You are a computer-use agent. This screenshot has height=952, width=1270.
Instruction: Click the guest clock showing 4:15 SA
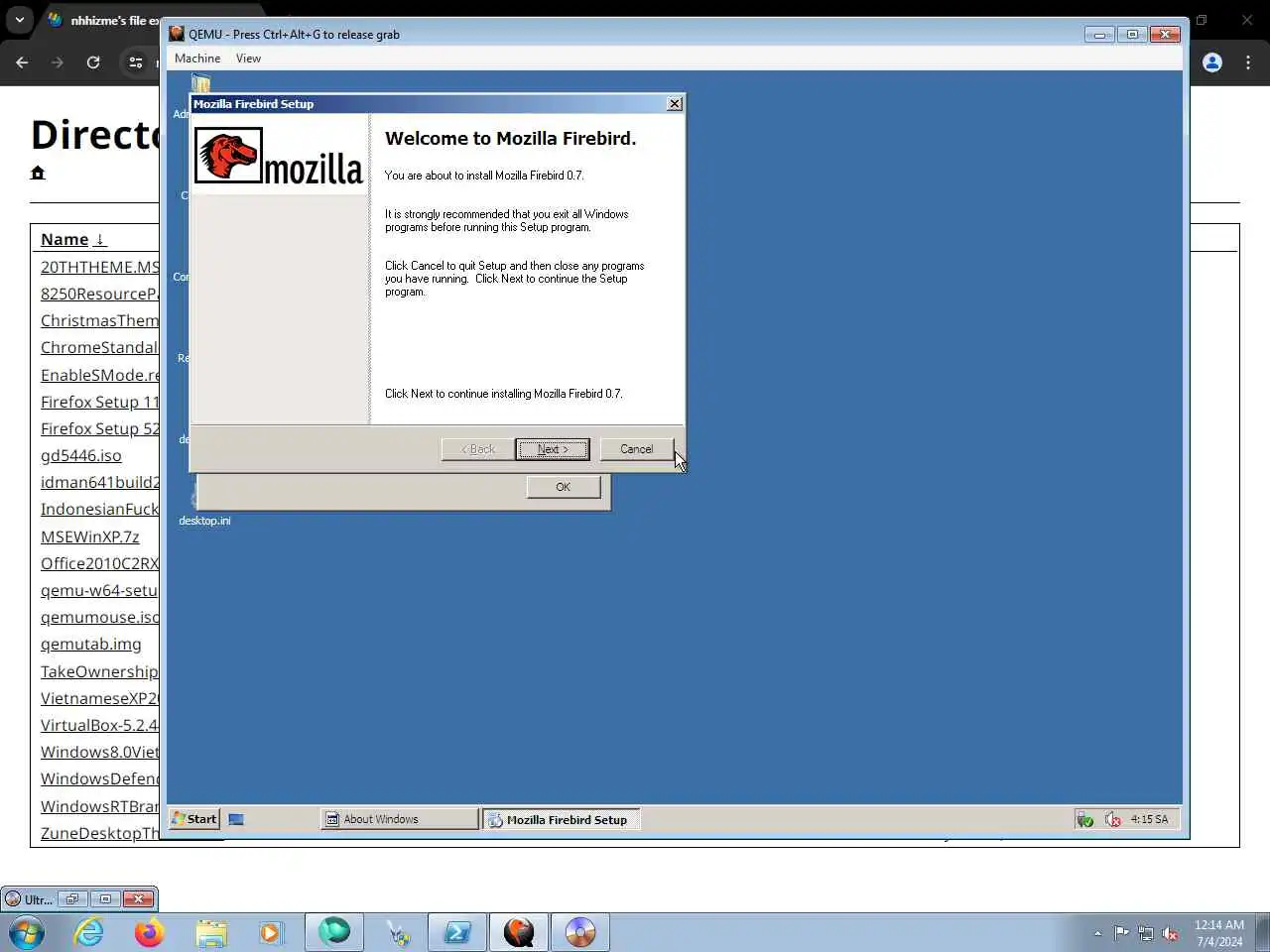pyautogui.click(x=1149, y=819)
